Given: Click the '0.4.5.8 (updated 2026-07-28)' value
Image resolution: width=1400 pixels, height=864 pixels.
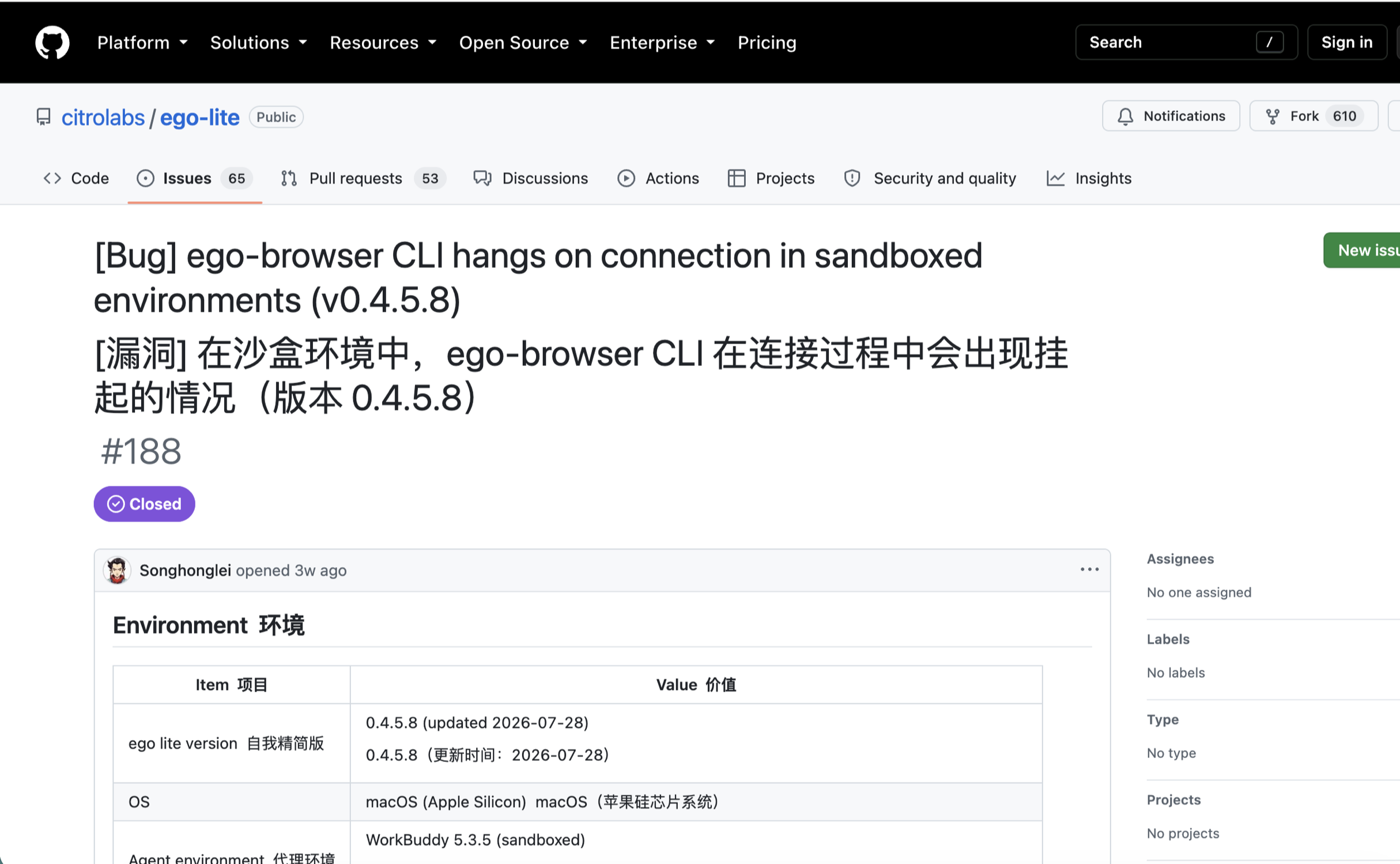Looking at the screenshot, I should tap(477, 723).
